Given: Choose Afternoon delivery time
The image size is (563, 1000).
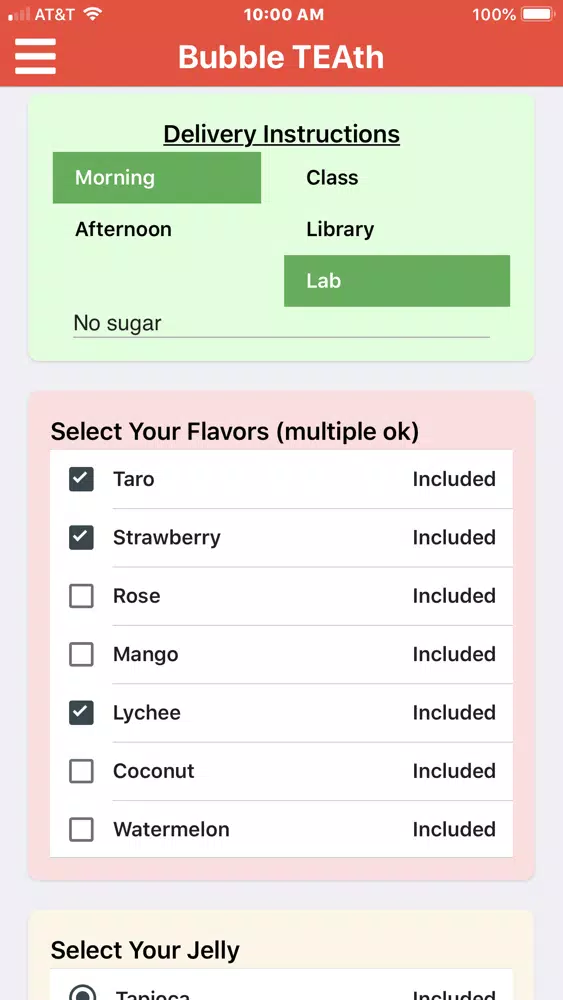Looking at the screenshot, I should point(157,229).
